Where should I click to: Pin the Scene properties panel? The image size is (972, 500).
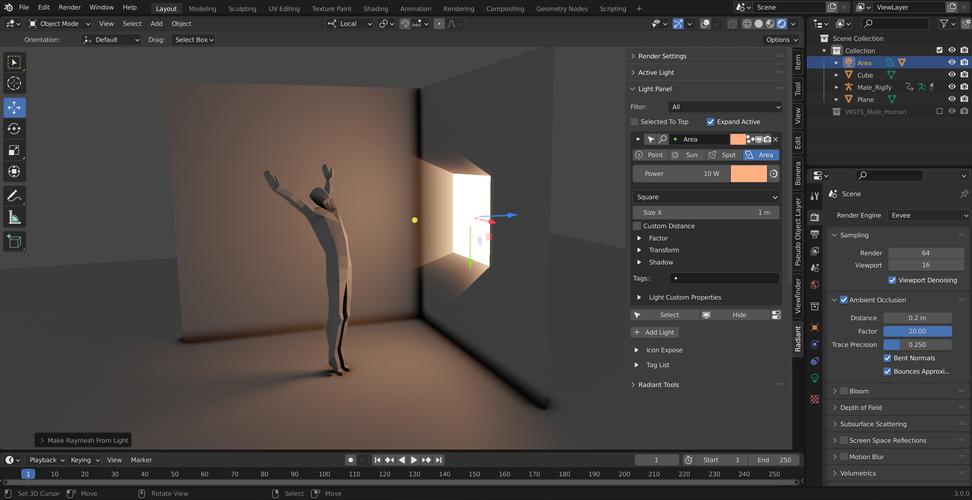click(963, 194)
